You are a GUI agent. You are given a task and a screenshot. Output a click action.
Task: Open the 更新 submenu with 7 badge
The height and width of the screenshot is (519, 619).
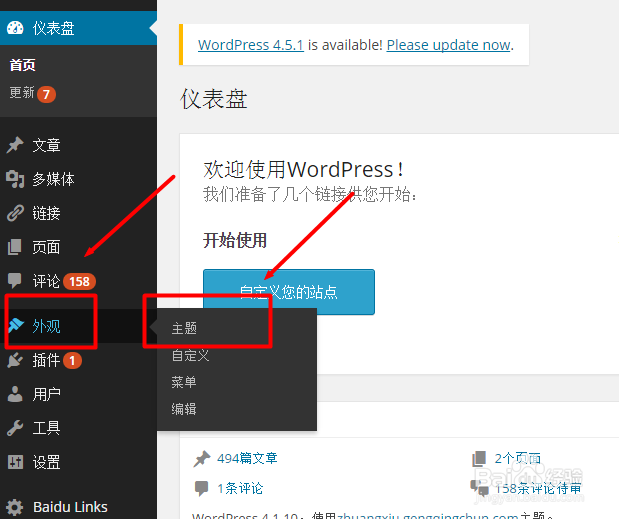click(32, 93)
